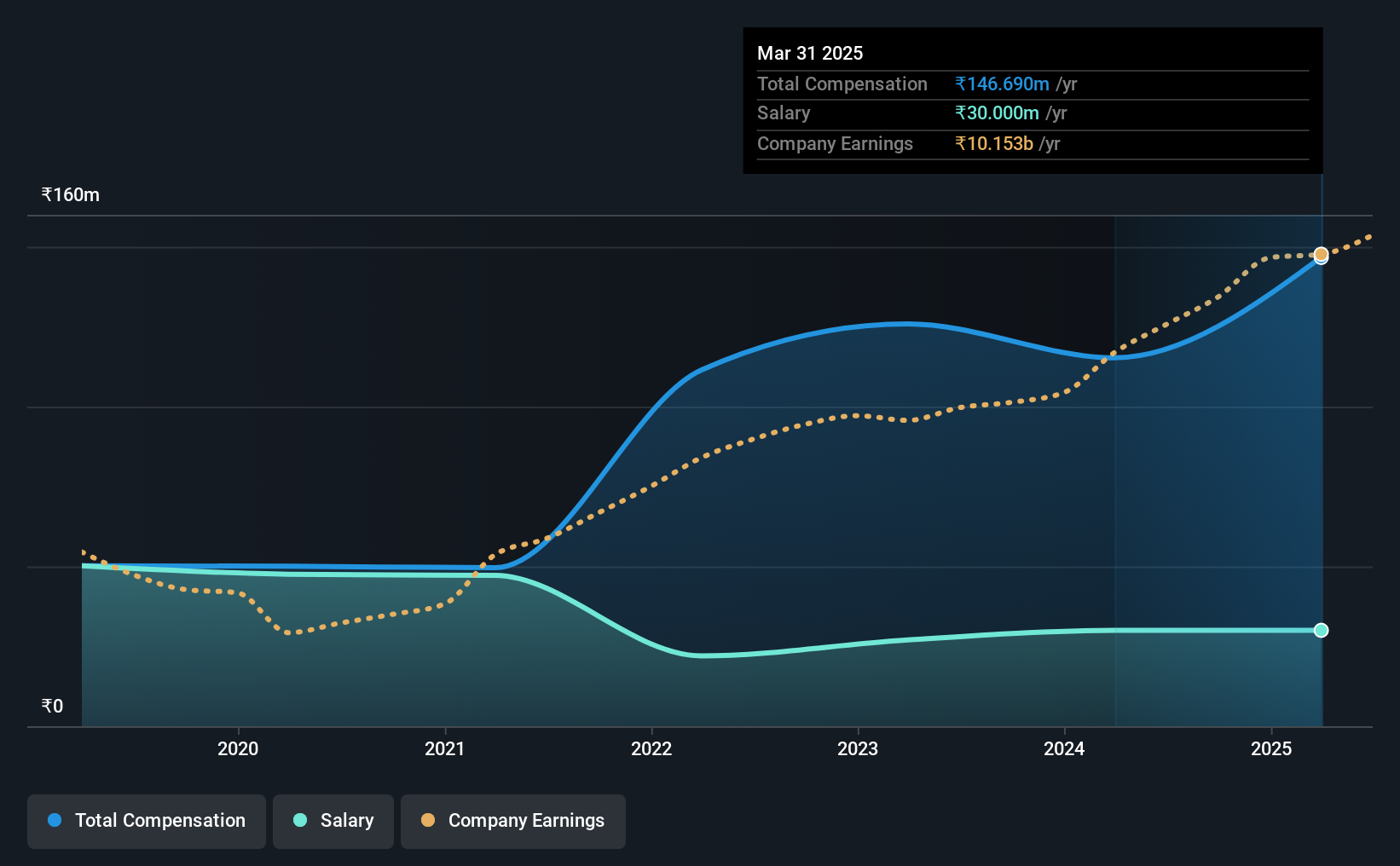Click the ₹160m y-axis label
The height and width of the screenshot is (866, 1400).
tap(71, 194)
